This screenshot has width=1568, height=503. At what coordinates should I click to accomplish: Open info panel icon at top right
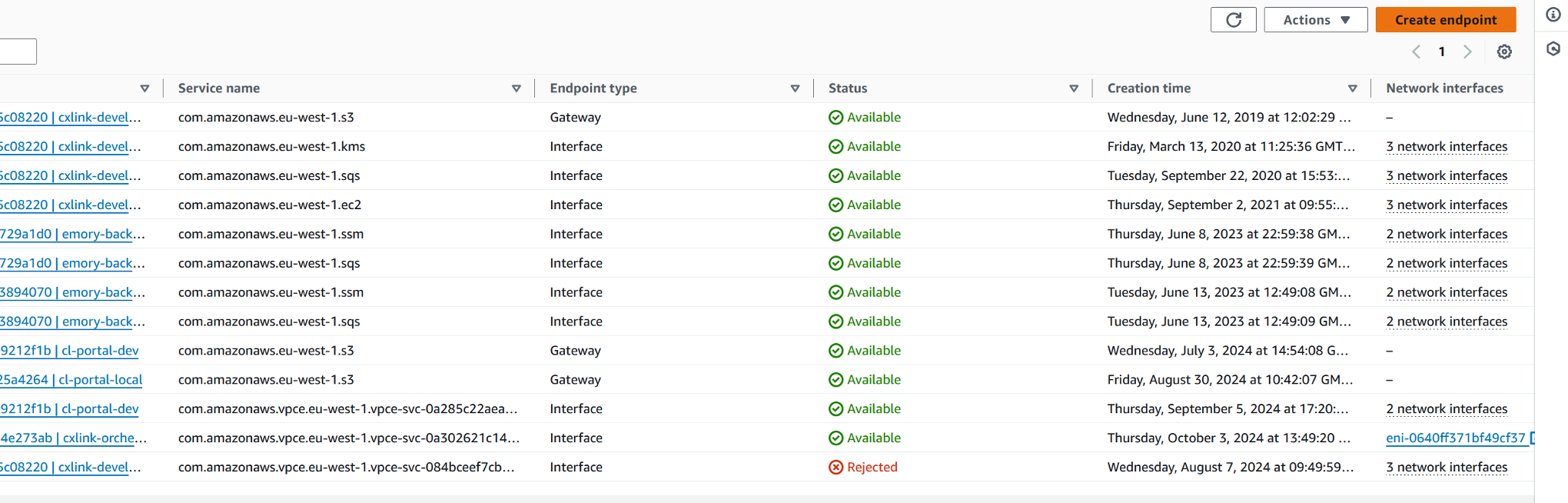[1553, 15]
